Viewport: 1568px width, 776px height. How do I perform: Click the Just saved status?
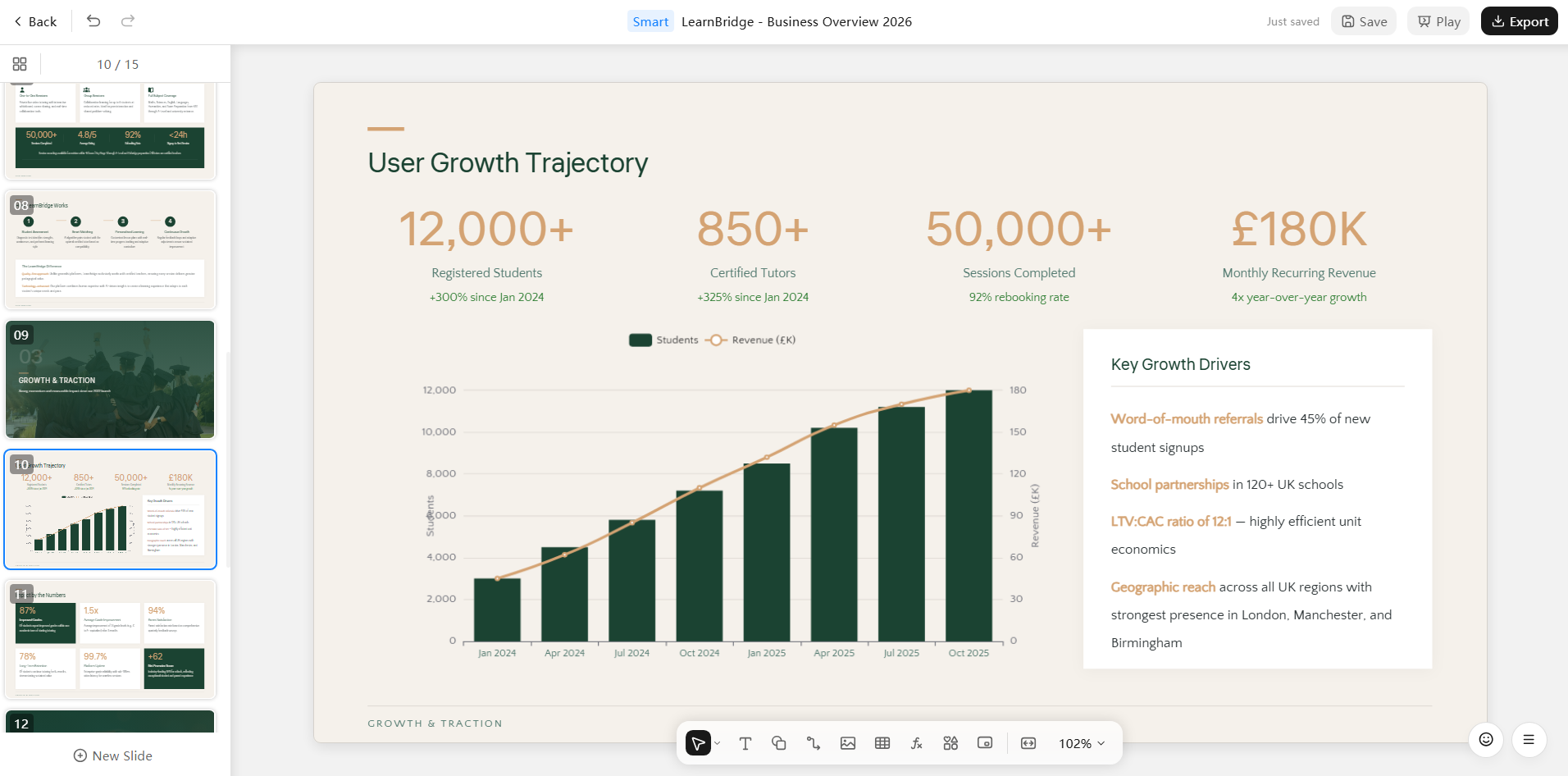tap(1292, 21)
